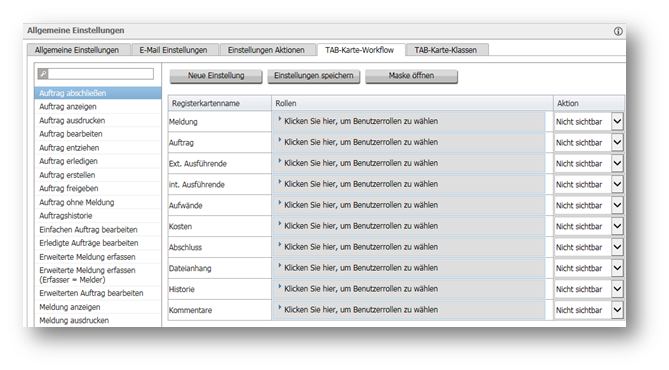The height and width of the screenshot is (370, 669).
Task: Open Aktion dropdown for Historie row
Action: click(617, 289)
